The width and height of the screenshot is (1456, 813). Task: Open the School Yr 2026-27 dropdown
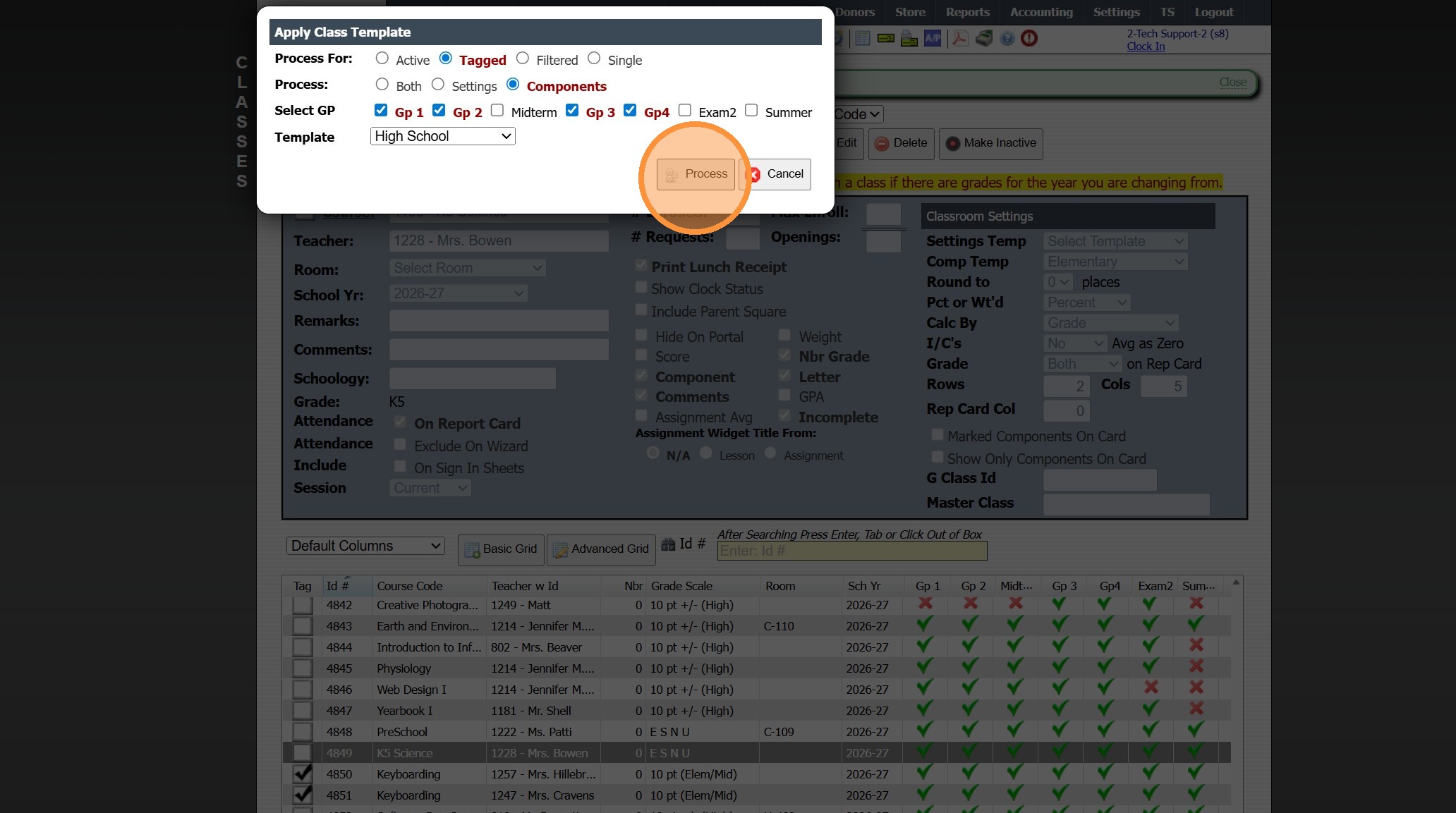[x=458, y=293]
